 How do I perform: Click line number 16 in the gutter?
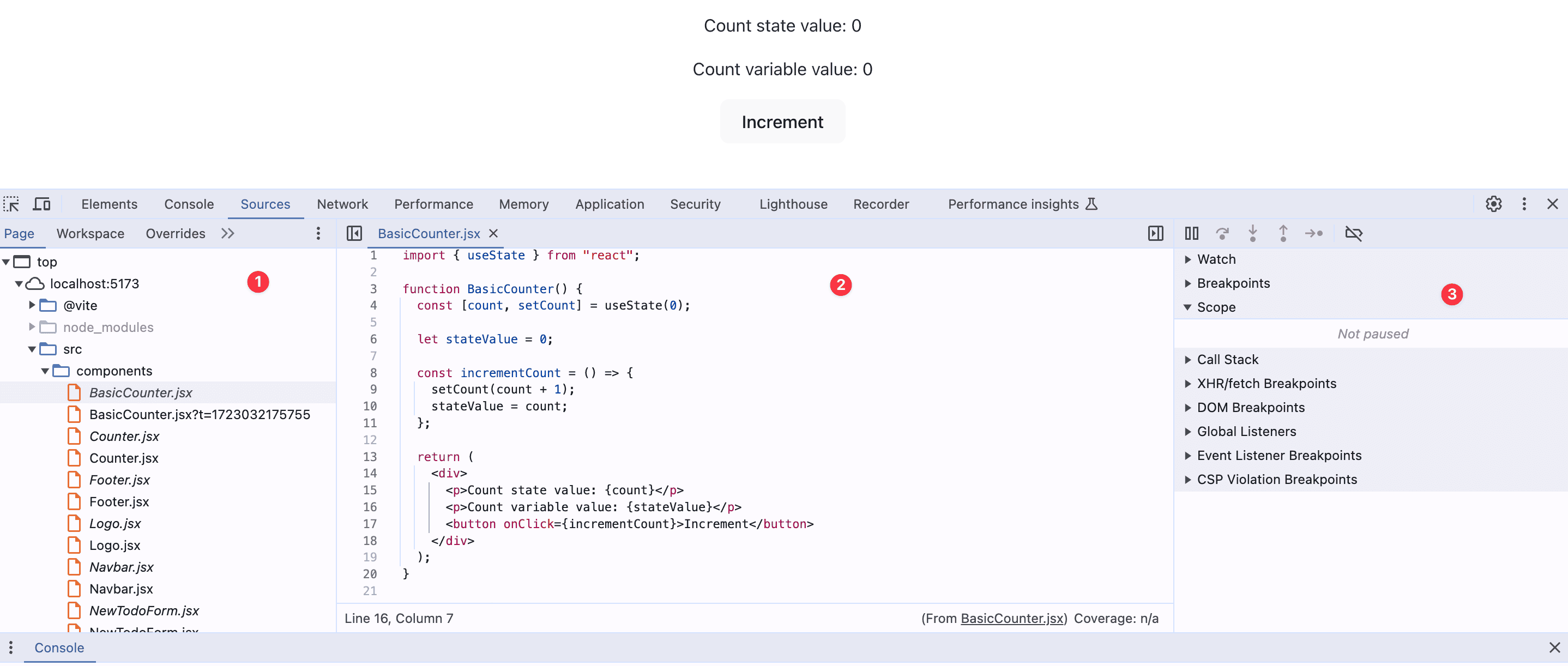[x=370, y=507]
